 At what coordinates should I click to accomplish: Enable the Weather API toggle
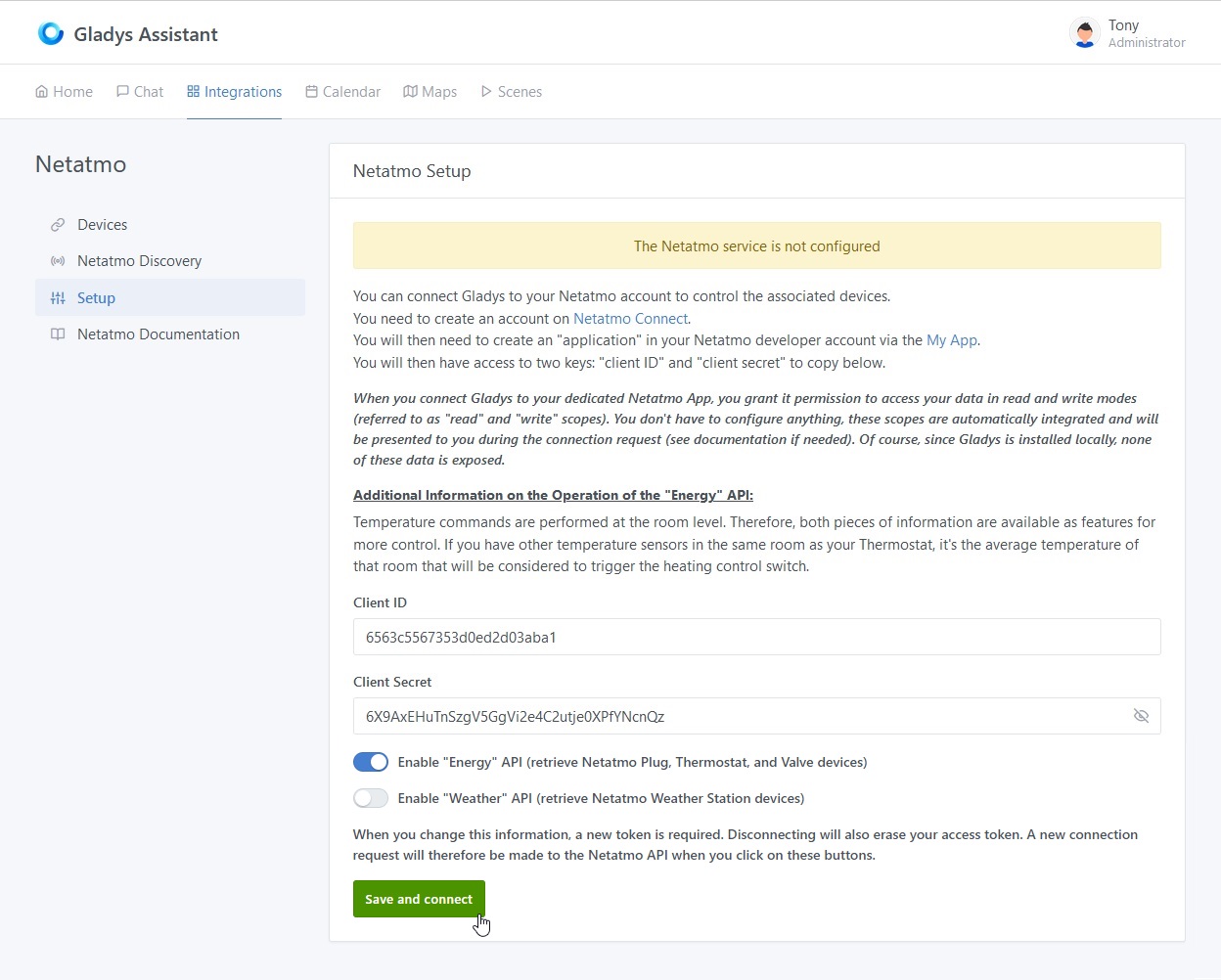tap(371, 797)
